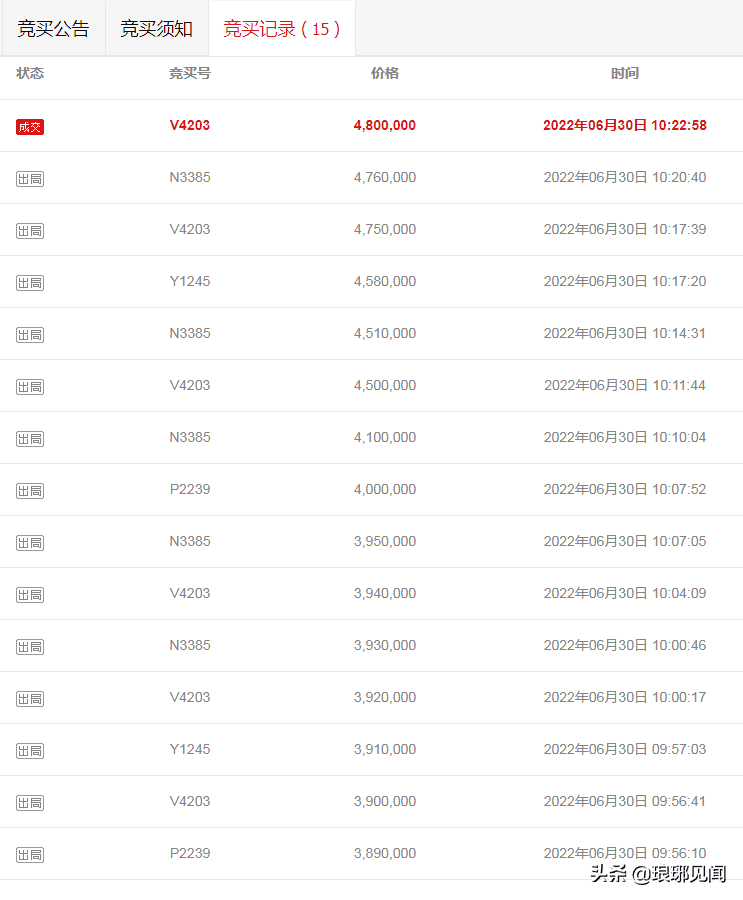Click the winning price 4,800,000
The image size is (743, 900).
click(x=385, y=125)
